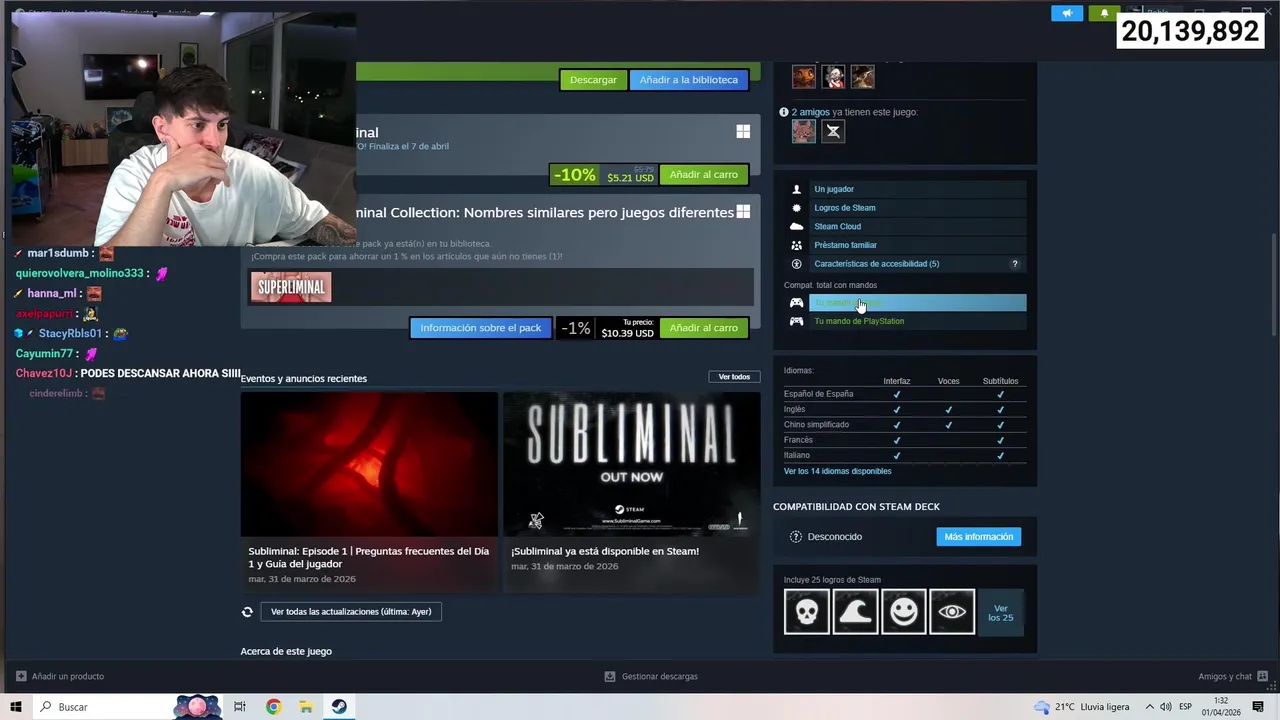Open the eye achievement icon
This screenshot has width=1280, height=720.
(952, 612)
